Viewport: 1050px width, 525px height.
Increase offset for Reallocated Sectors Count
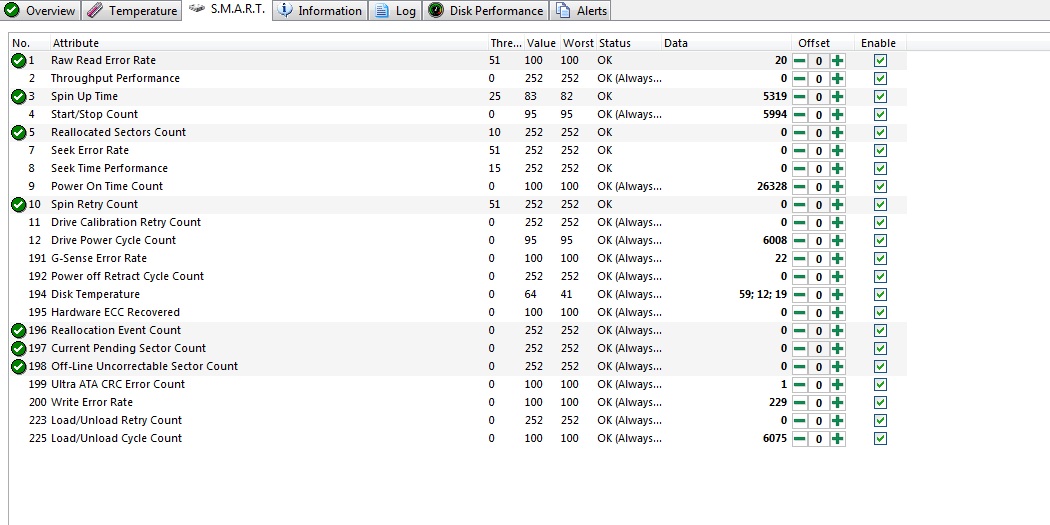837,133
